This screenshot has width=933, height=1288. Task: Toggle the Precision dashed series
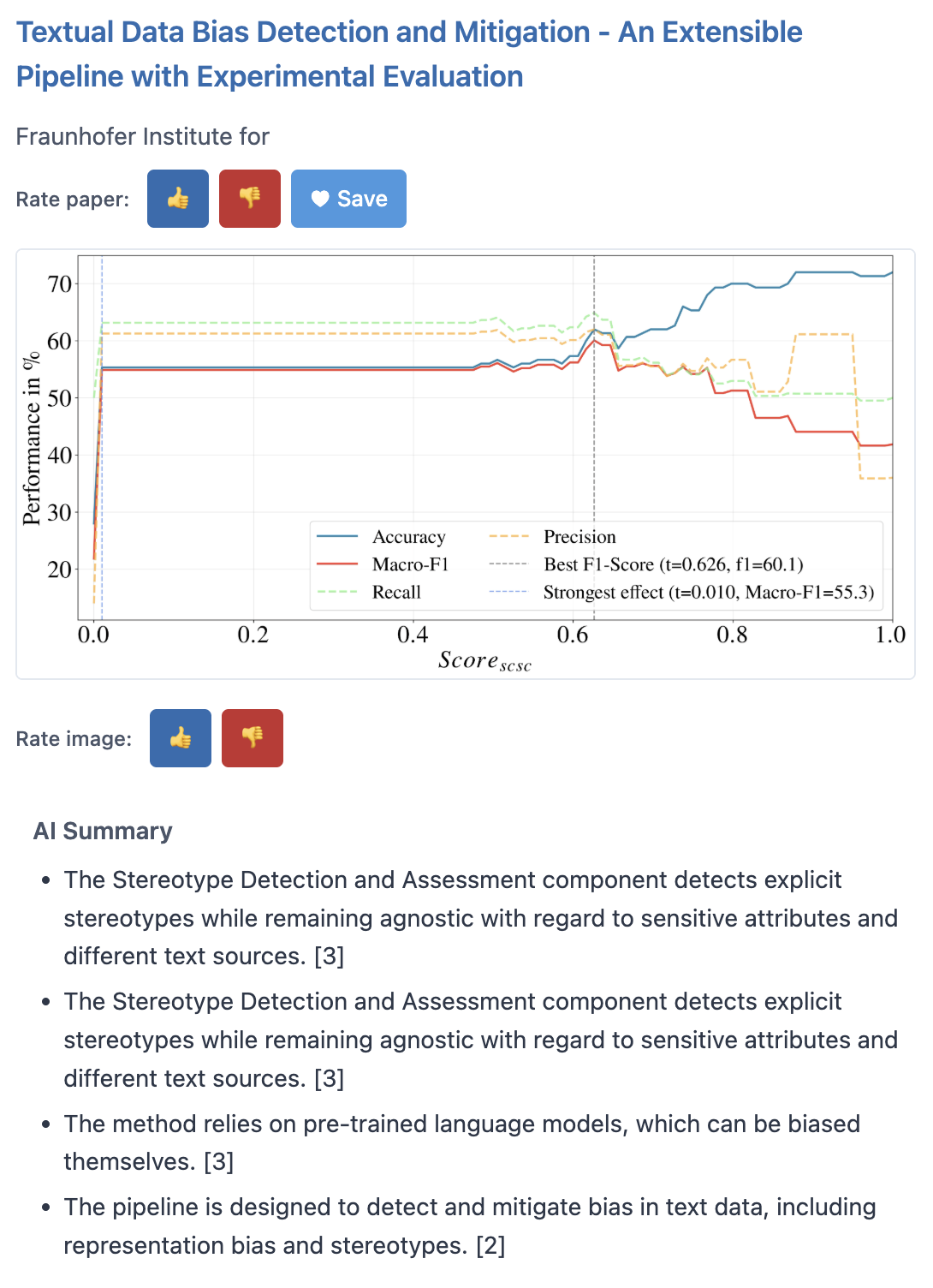[x=580, y=537]
